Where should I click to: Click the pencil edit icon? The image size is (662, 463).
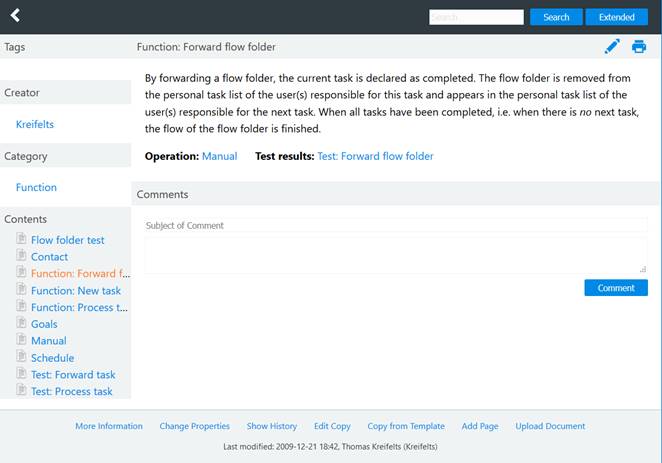(612, 46)
